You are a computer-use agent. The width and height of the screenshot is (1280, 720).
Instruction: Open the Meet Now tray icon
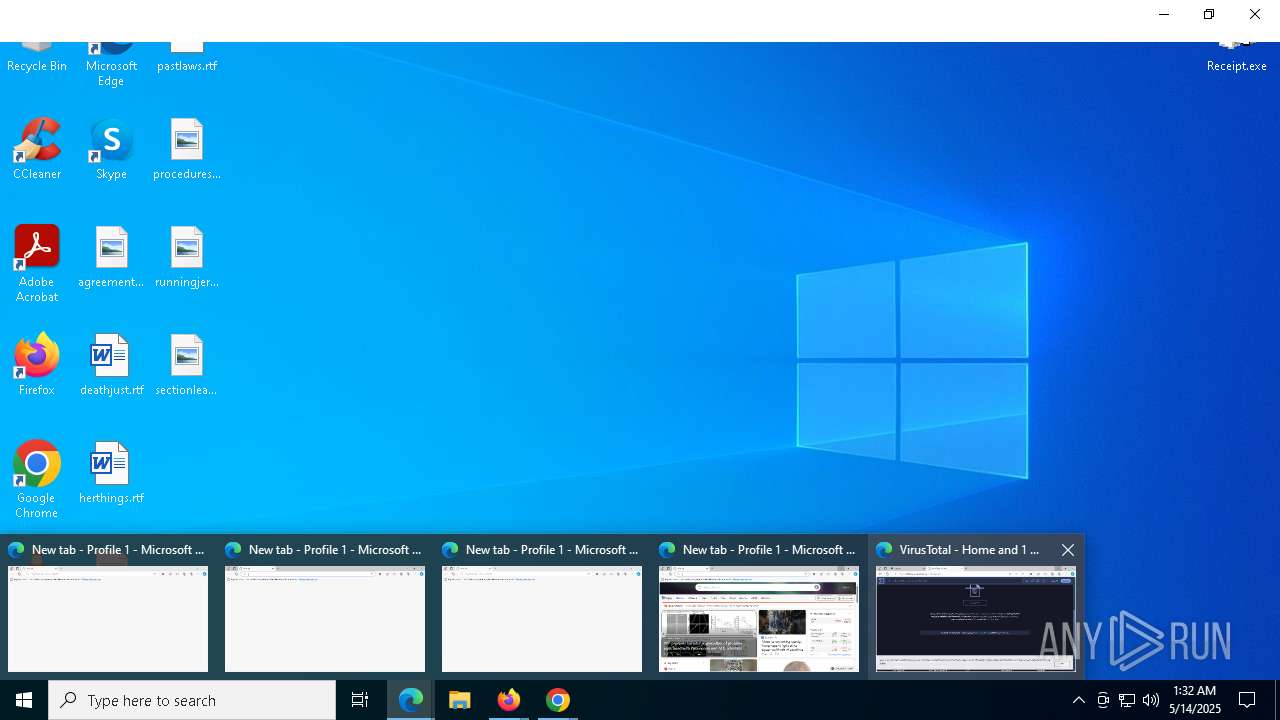[1103, 700]
